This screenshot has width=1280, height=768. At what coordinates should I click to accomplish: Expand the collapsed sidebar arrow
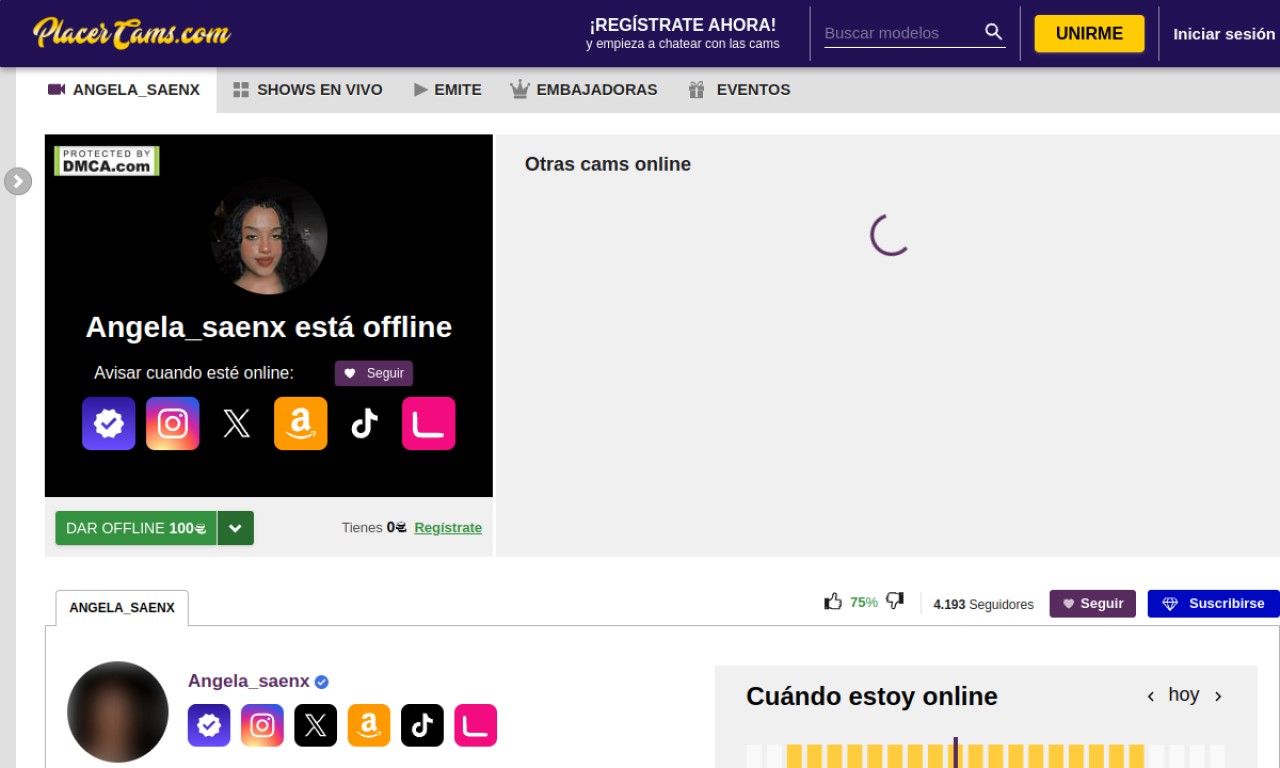18,181
